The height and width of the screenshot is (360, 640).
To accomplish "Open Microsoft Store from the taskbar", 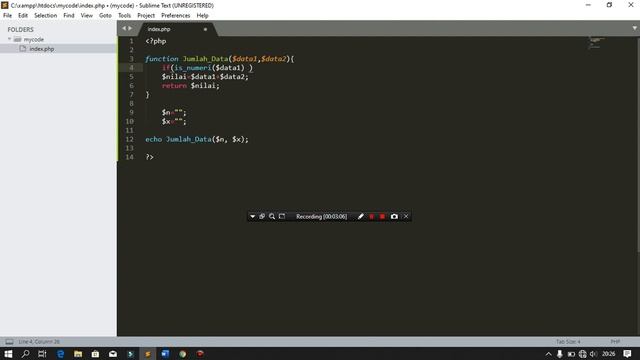I will tap(95, 354).
